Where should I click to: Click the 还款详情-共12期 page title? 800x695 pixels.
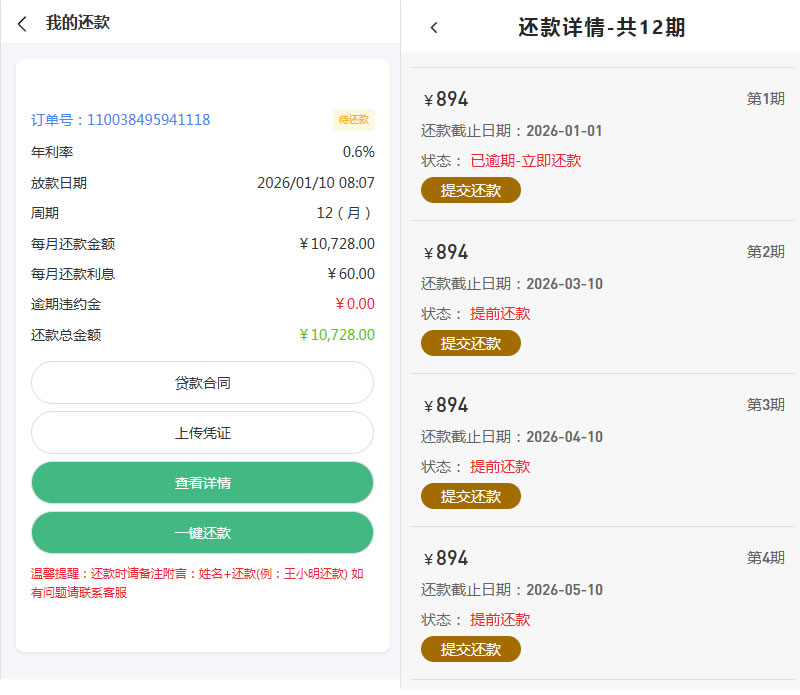601,28
